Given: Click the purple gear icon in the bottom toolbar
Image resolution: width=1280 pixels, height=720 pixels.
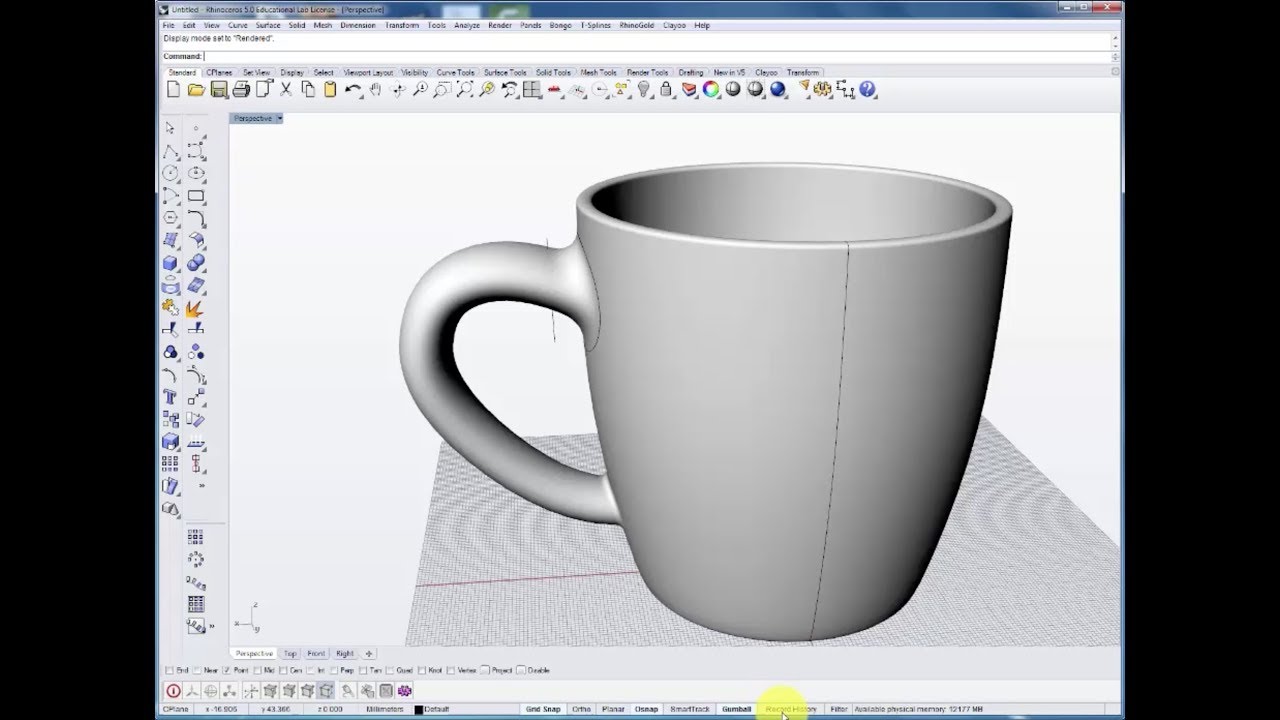Looking at the screenshot, I should (x=405, y=691).
